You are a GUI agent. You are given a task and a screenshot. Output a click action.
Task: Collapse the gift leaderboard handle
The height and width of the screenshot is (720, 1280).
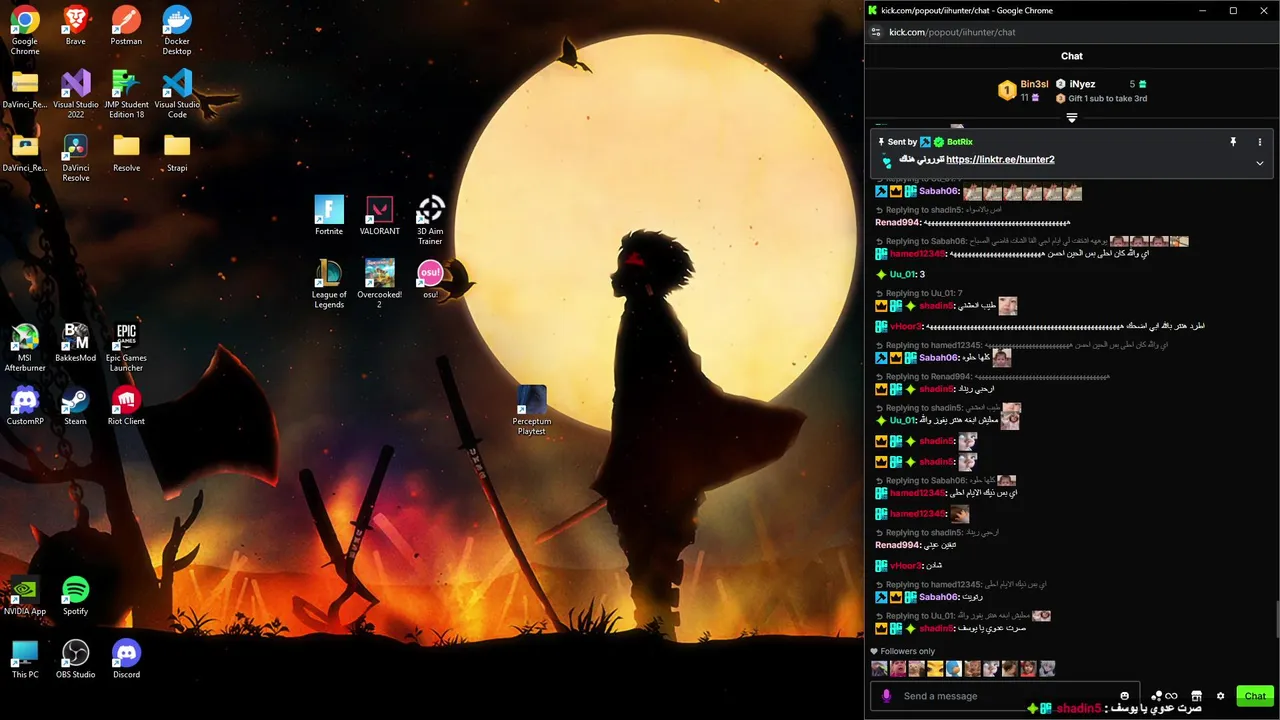(x=1072, y=118)
